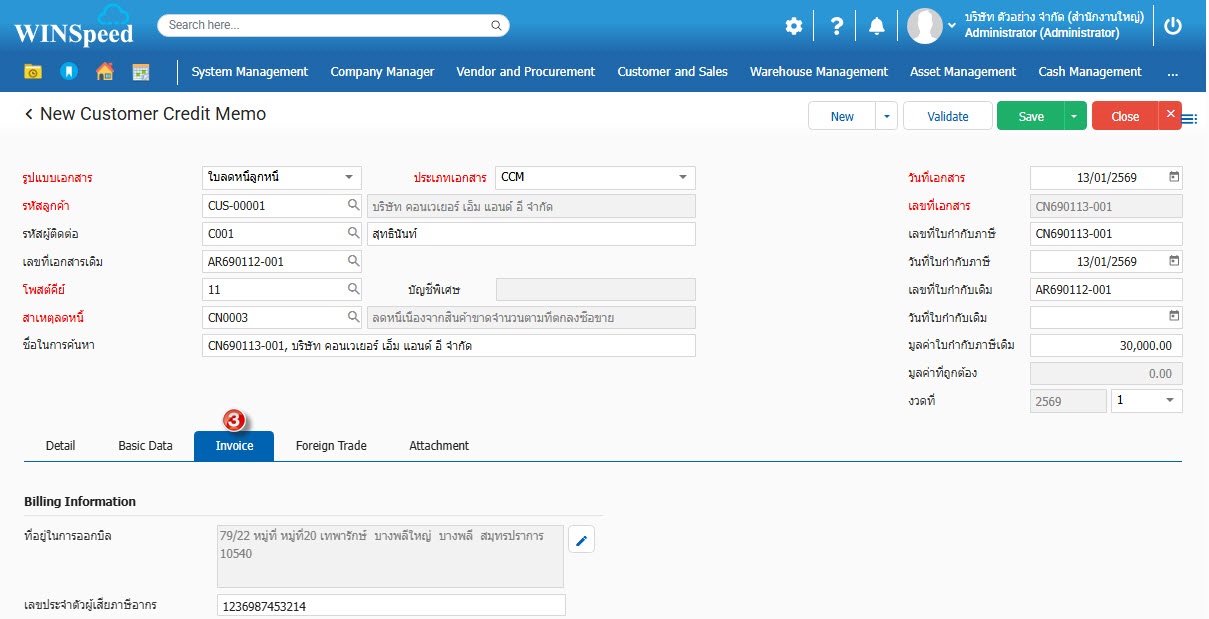Open the New button dropdown arrow
Viewport: 1209px width, 619px height.
pyautogui.click(x=886, y=116)
